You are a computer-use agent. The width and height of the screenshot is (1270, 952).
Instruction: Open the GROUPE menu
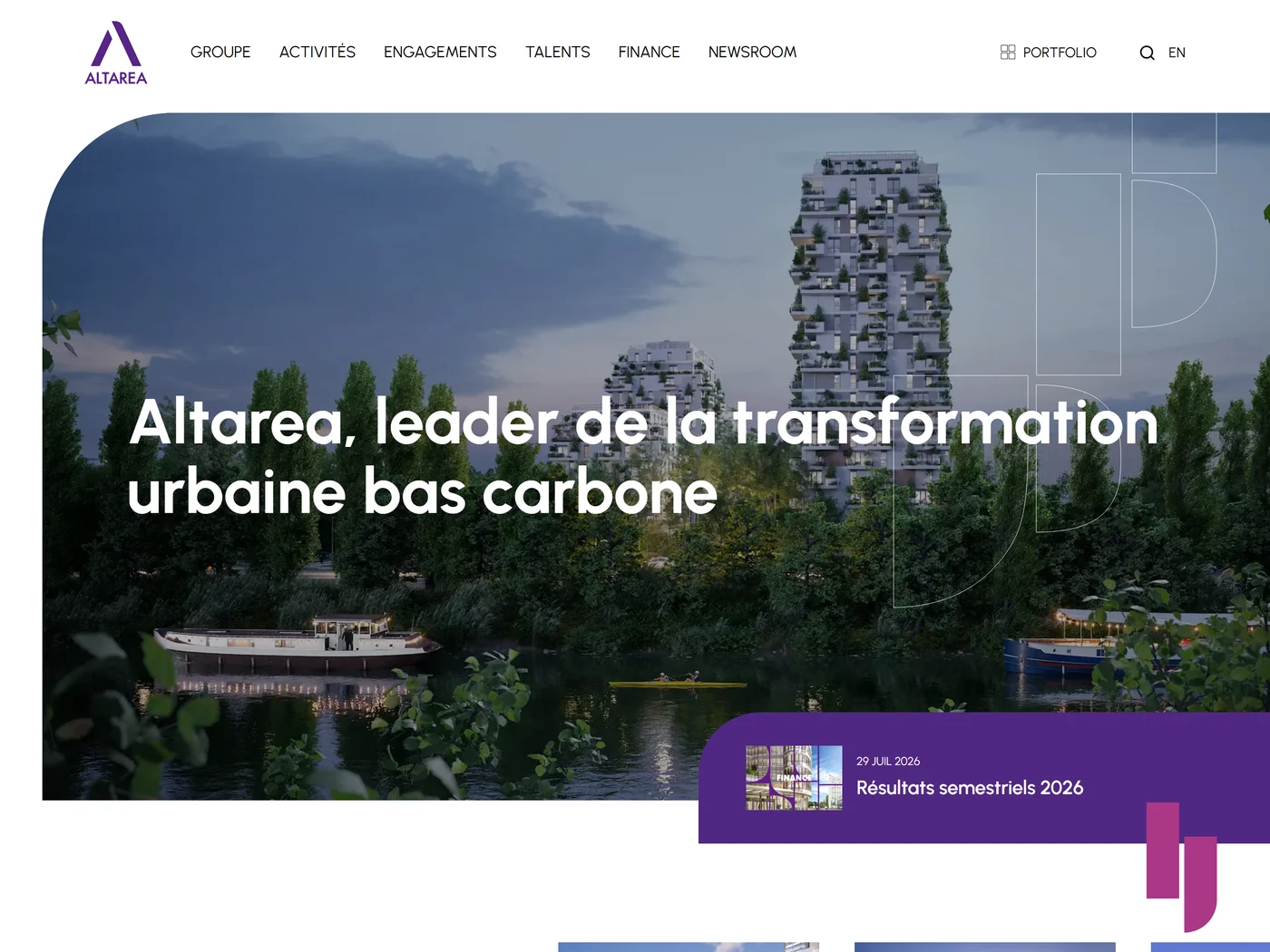coord(220,53)
